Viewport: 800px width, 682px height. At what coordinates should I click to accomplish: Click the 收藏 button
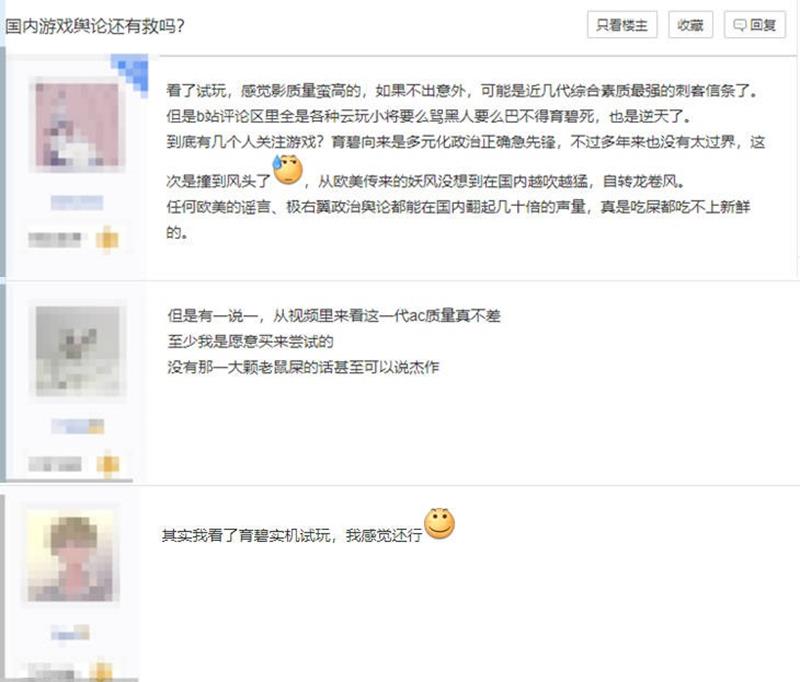pos(690,24)
